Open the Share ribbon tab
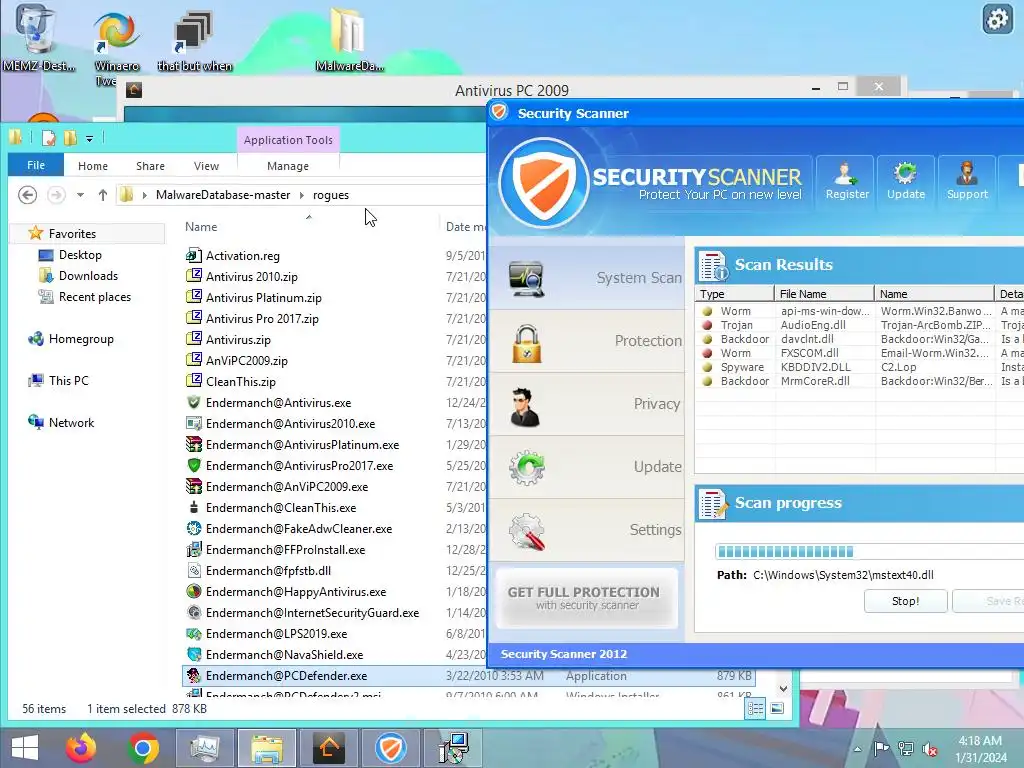 150,166
